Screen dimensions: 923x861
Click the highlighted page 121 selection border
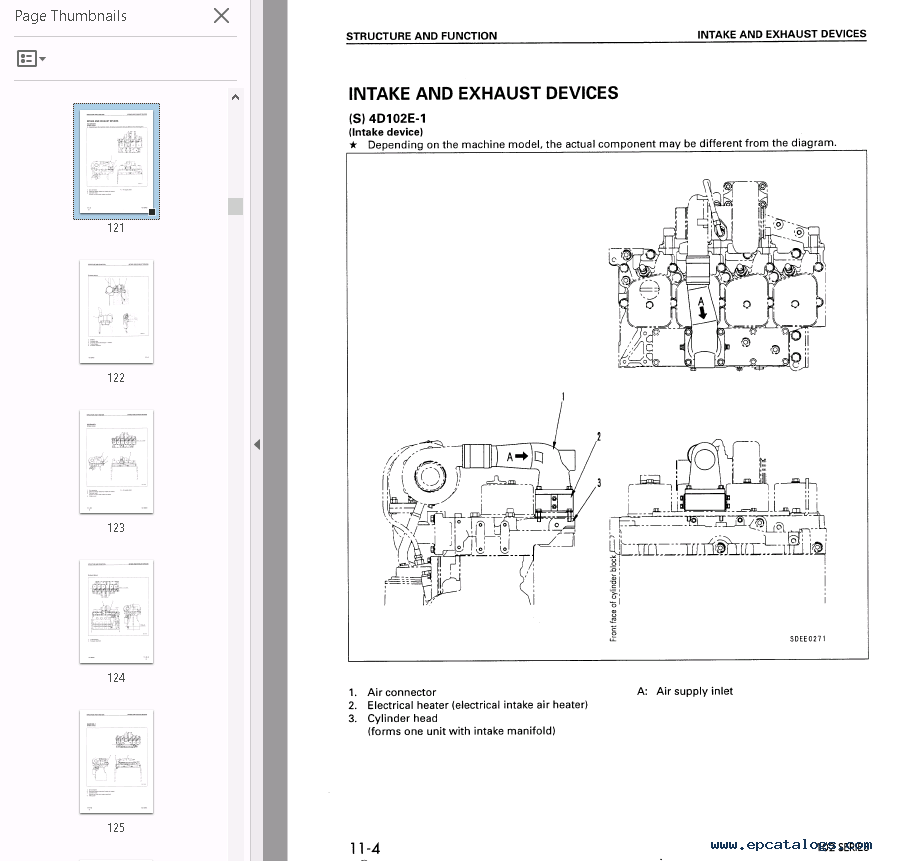[x=116, y=104]
